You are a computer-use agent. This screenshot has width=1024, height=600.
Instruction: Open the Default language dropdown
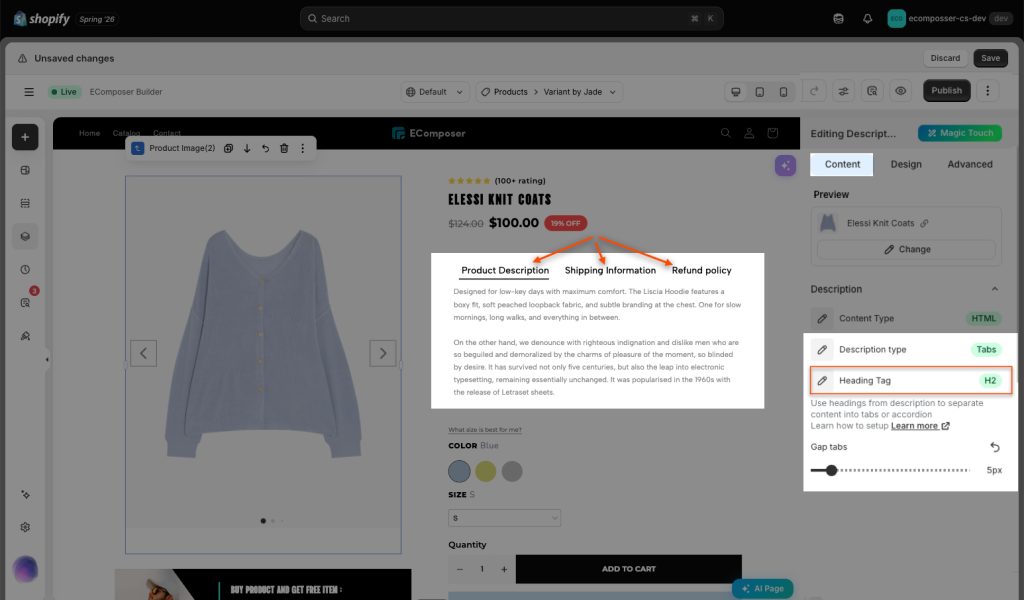point(434,92)
